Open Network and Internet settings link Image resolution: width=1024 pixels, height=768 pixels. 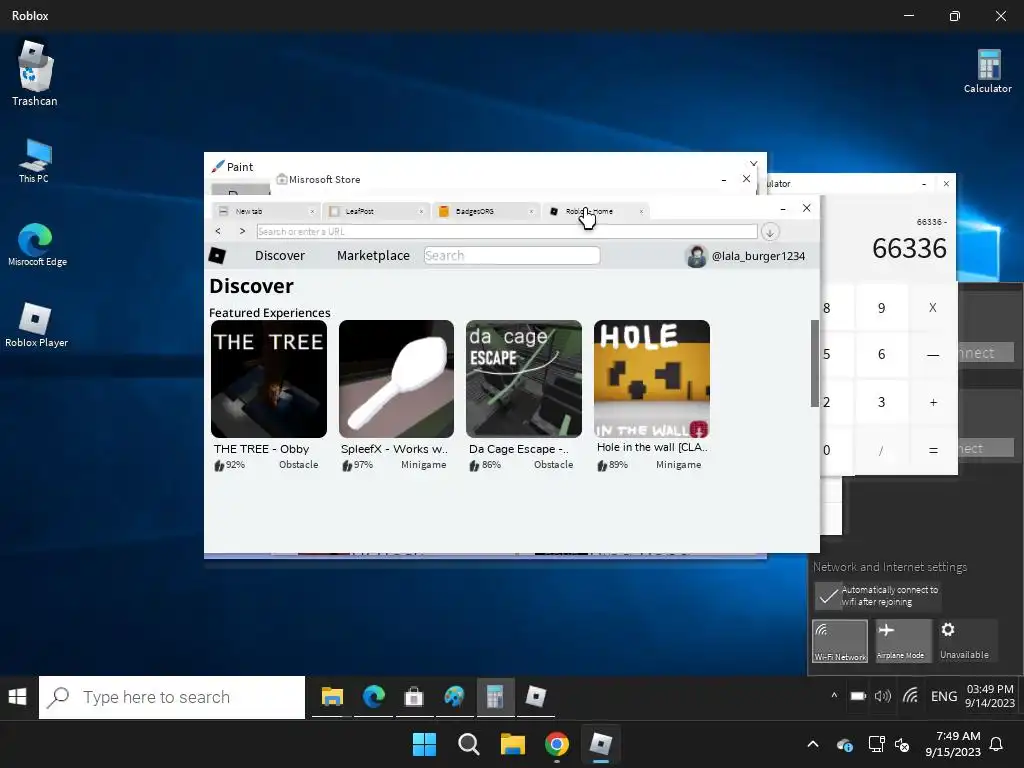point(889,567)
